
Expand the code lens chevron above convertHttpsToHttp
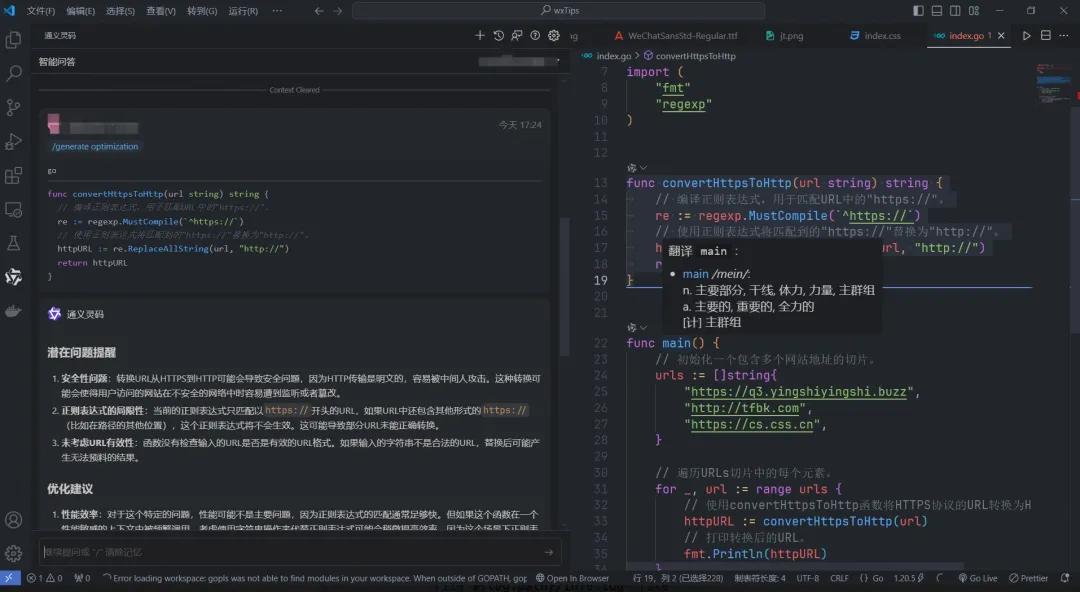pos(643,168)
